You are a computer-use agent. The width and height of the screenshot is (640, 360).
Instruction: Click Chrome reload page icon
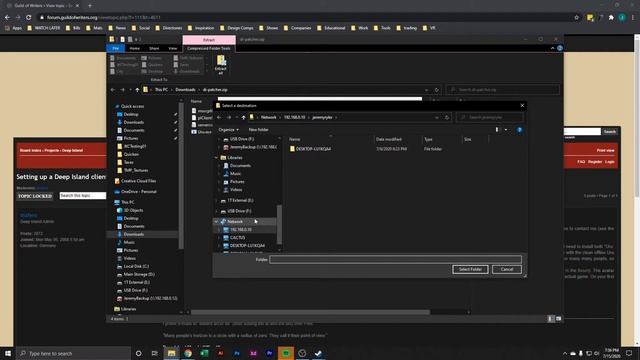click(29, 18)
